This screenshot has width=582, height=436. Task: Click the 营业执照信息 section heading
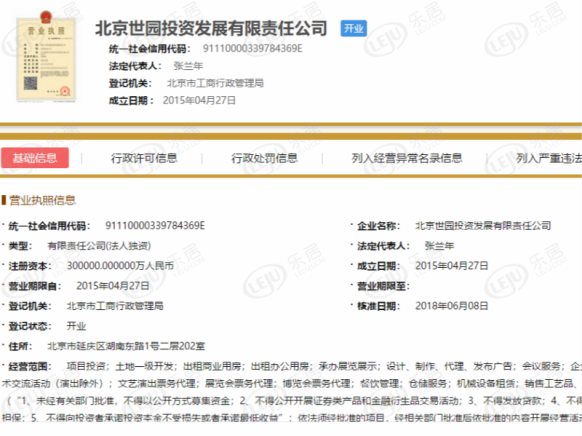coord(42,200)
